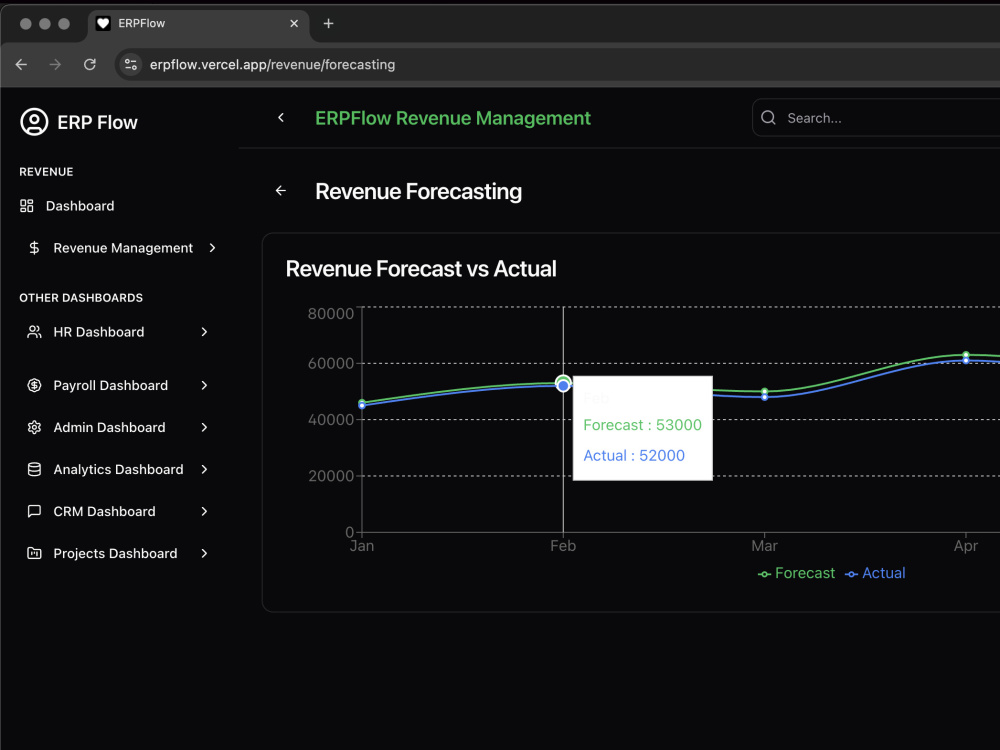1000x750 pixels.
Task: Click the ERPFlow Revenue Management heading
Action: pyautogui.click(x=453, y=118)
